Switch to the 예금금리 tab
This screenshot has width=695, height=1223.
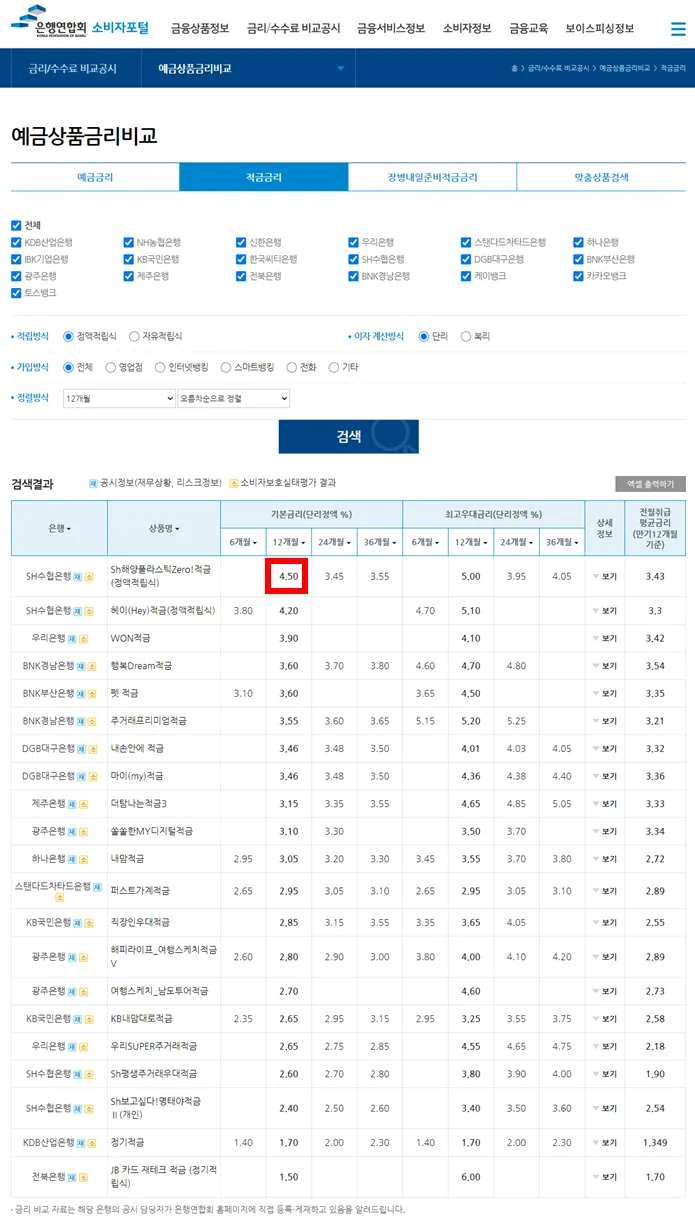pos(95,177)
